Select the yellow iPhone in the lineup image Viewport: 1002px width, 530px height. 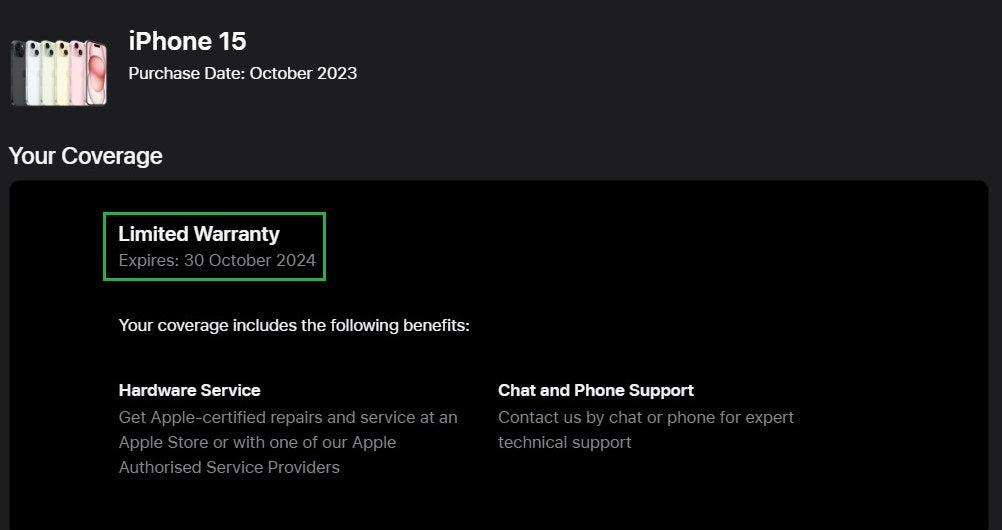tap(62, 72)
